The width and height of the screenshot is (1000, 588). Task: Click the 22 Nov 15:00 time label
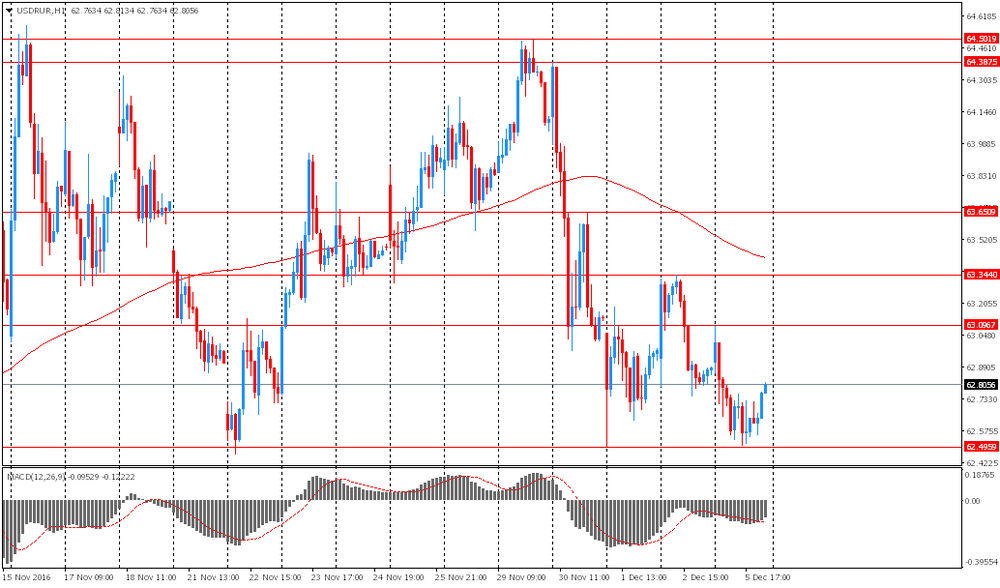pos(275,577)
